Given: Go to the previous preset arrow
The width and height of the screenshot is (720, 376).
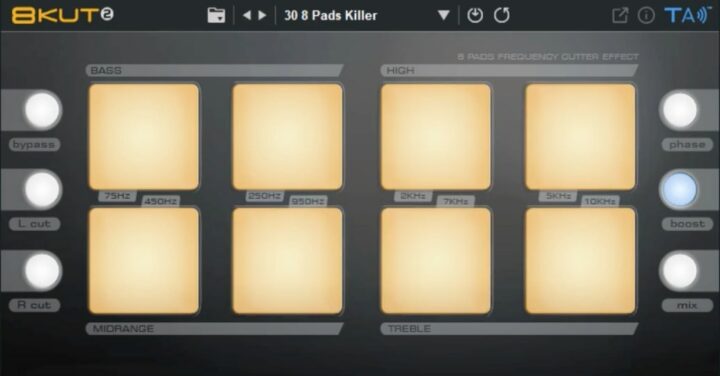Looking at the screenshot, I should pyautogui.click(x=247, y=15).
